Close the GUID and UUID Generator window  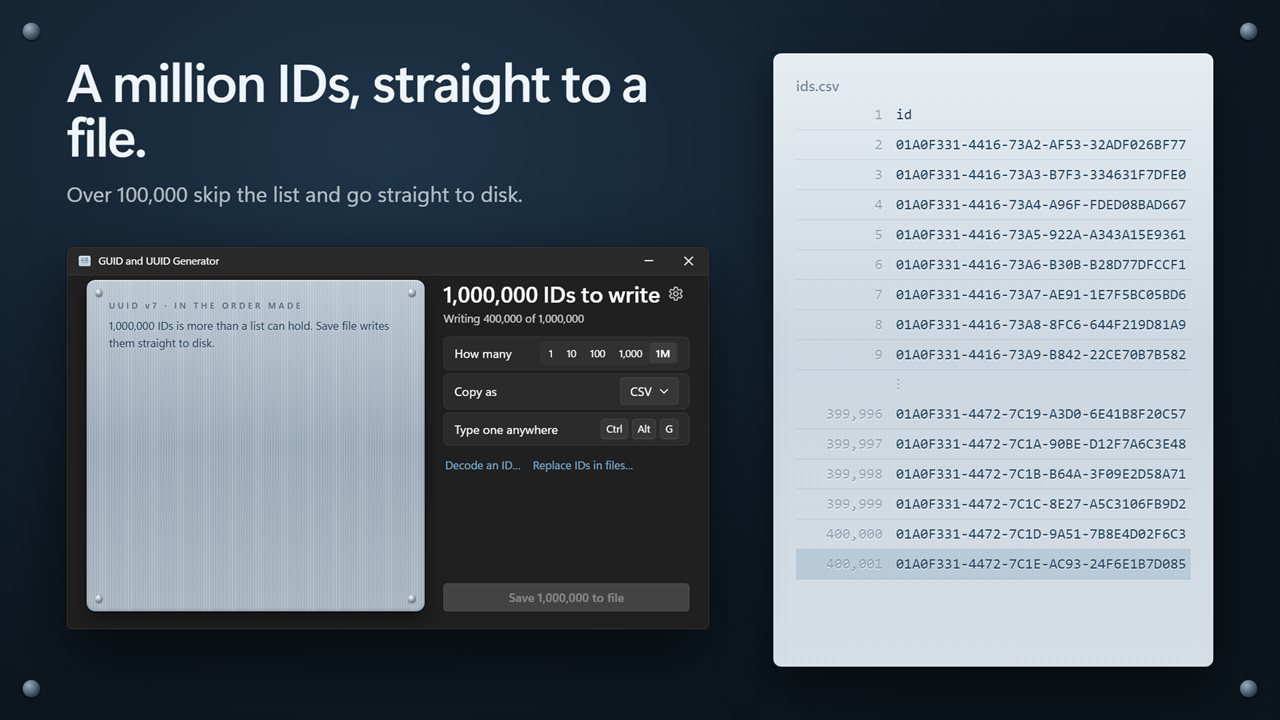(x=688, y=261)
